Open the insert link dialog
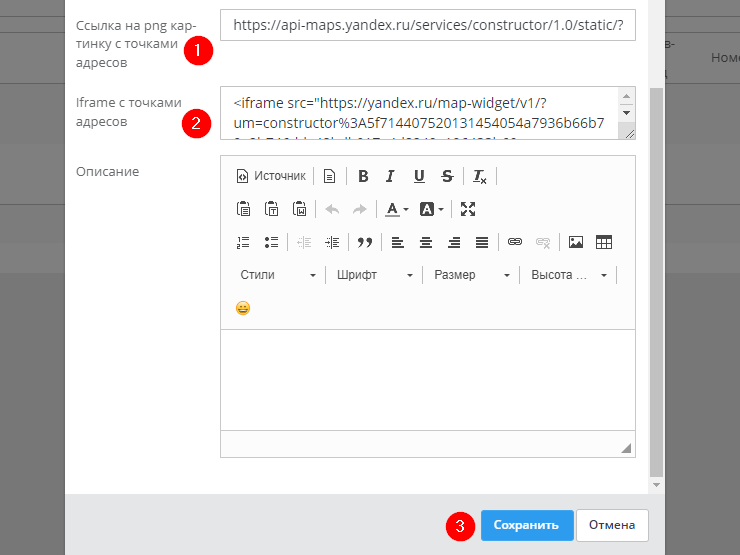740x555 pixels. click(x=515, y=242)
